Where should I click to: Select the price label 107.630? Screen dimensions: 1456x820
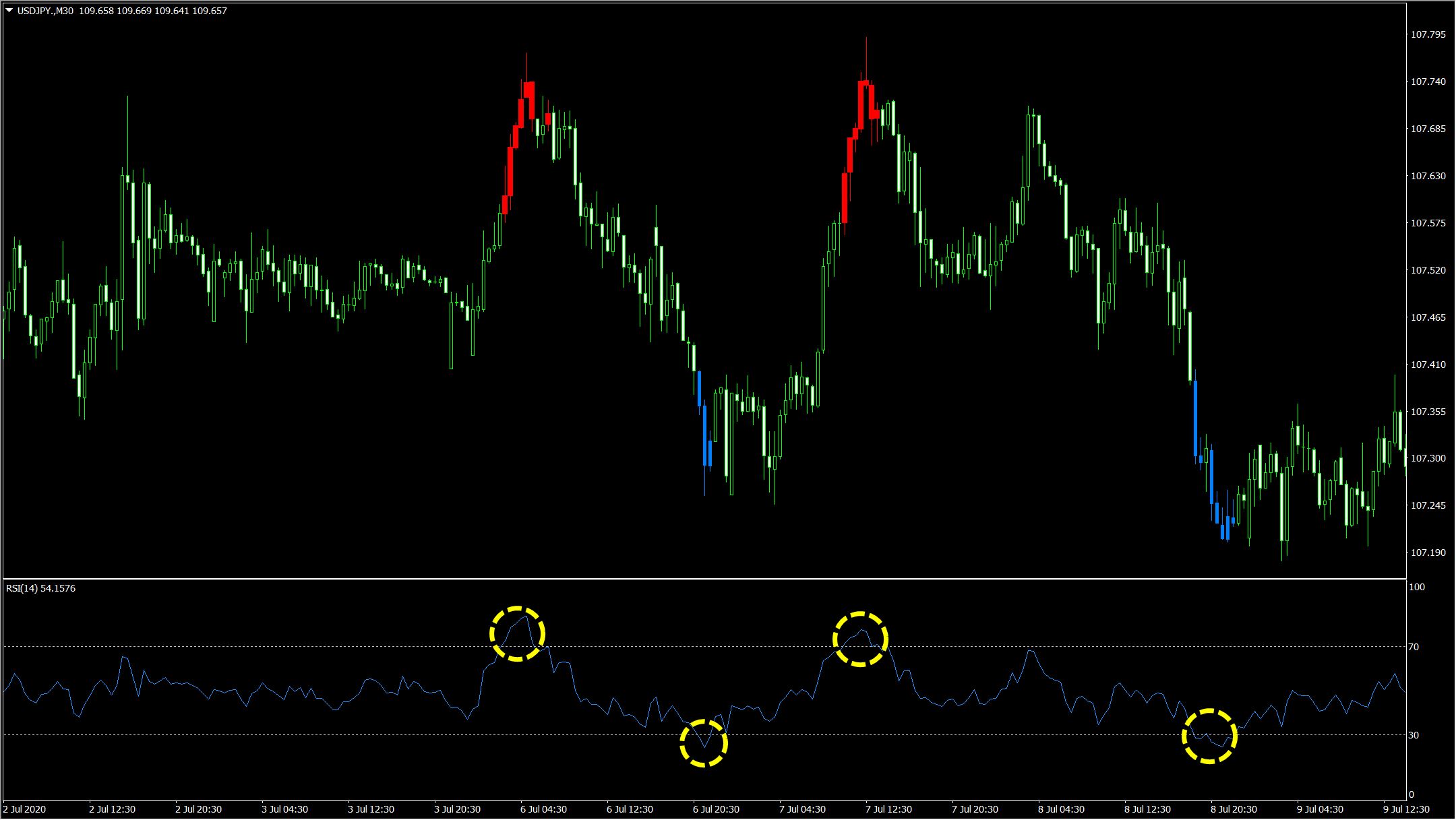click(x=1428, y=176)
